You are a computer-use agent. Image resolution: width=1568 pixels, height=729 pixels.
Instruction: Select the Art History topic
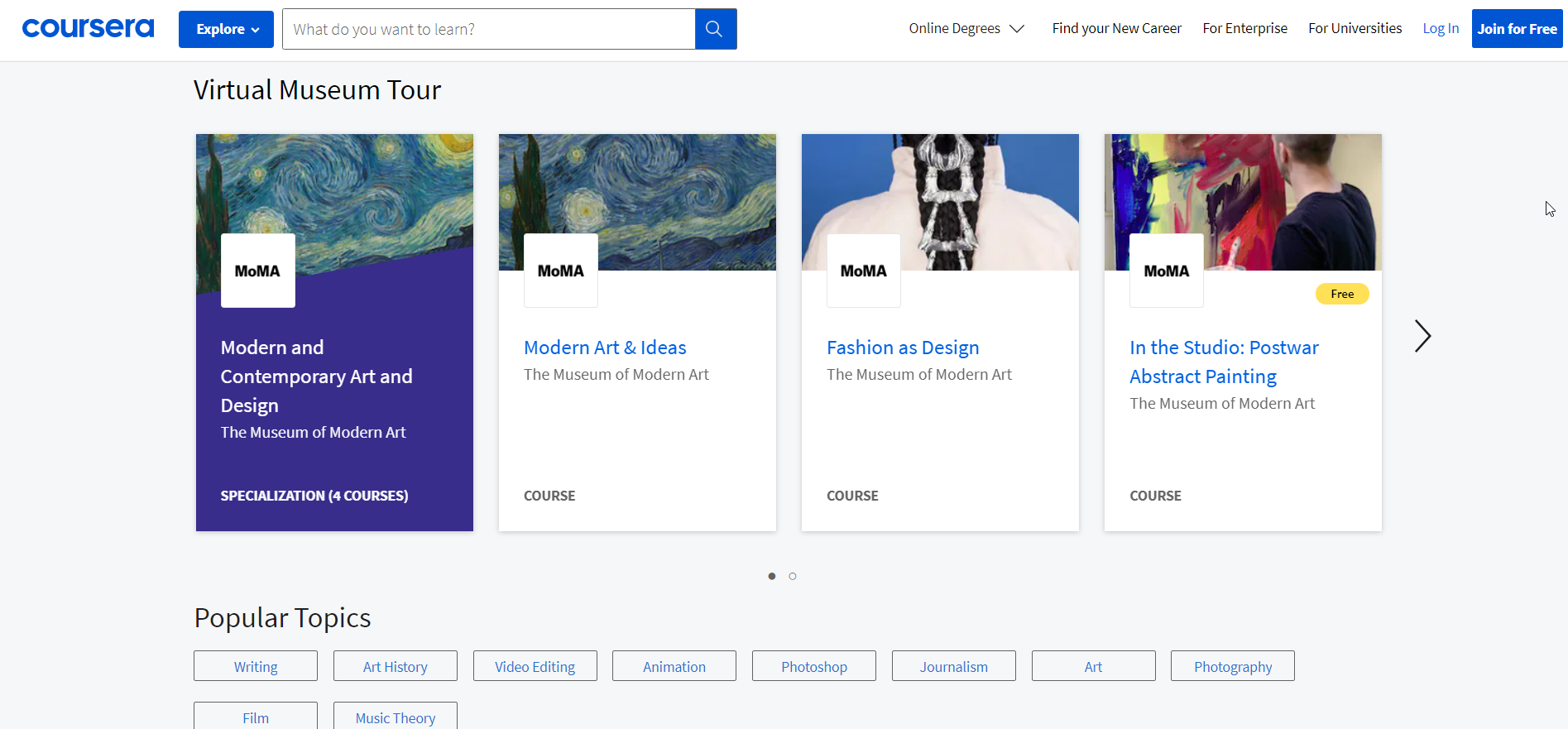[x=396, y=666]
